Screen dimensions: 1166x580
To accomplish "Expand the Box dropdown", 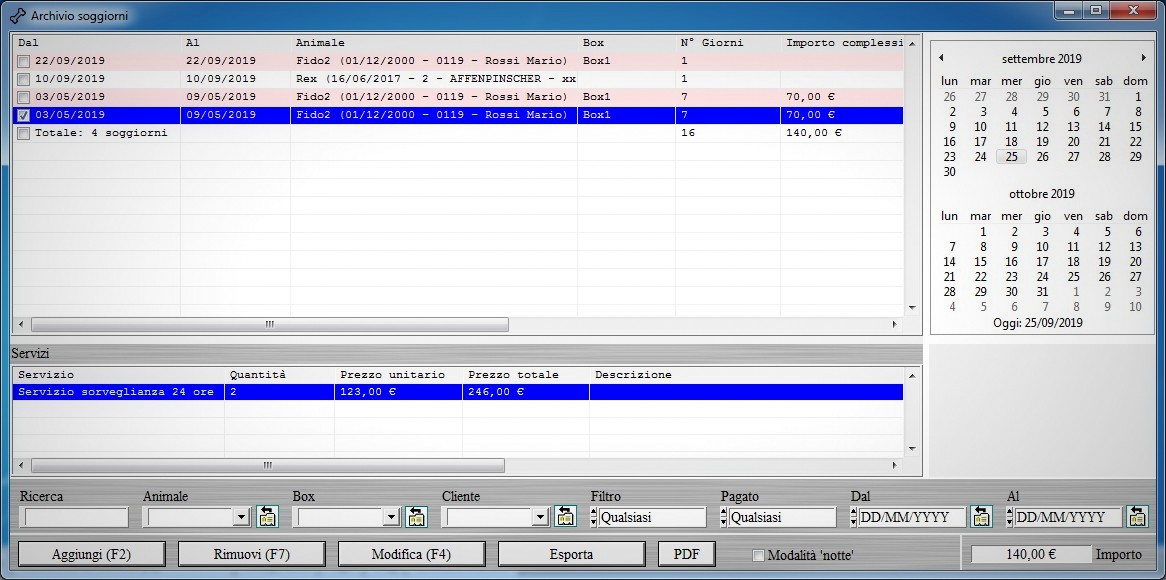I will [390, 517].
